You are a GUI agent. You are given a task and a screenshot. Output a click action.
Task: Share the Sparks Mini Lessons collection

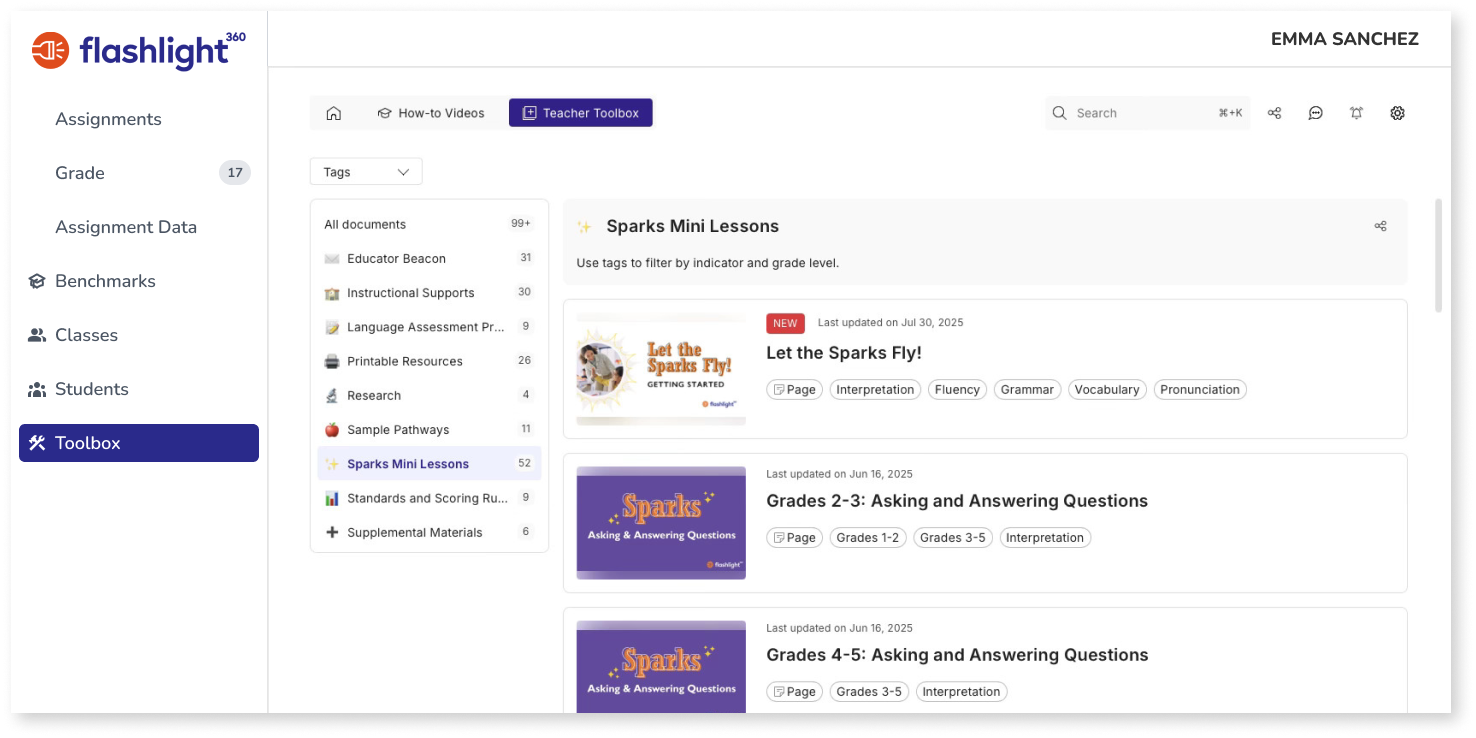[x=1380, y=226]
